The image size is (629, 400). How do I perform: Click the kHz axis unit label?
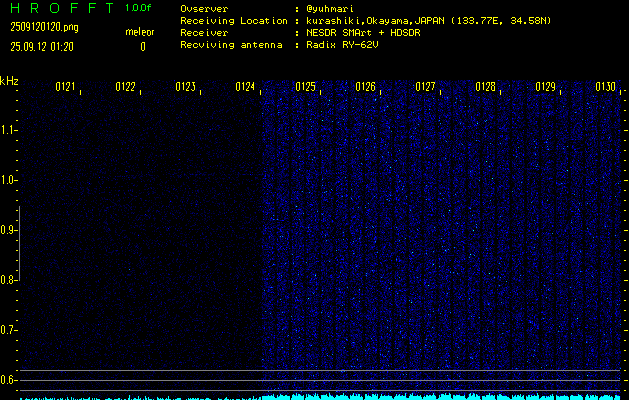point(9,81)
